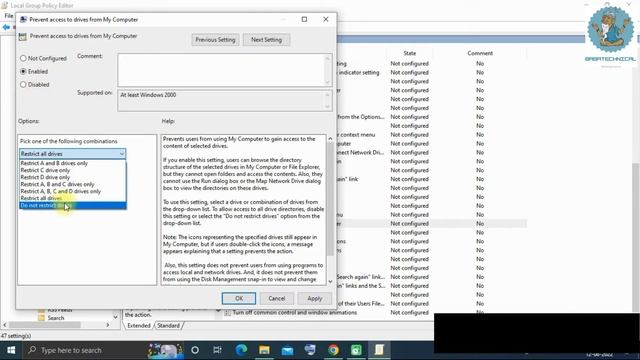Select Turn off common control and window animations
Viewport: 640px width, 360px height.
295,313
